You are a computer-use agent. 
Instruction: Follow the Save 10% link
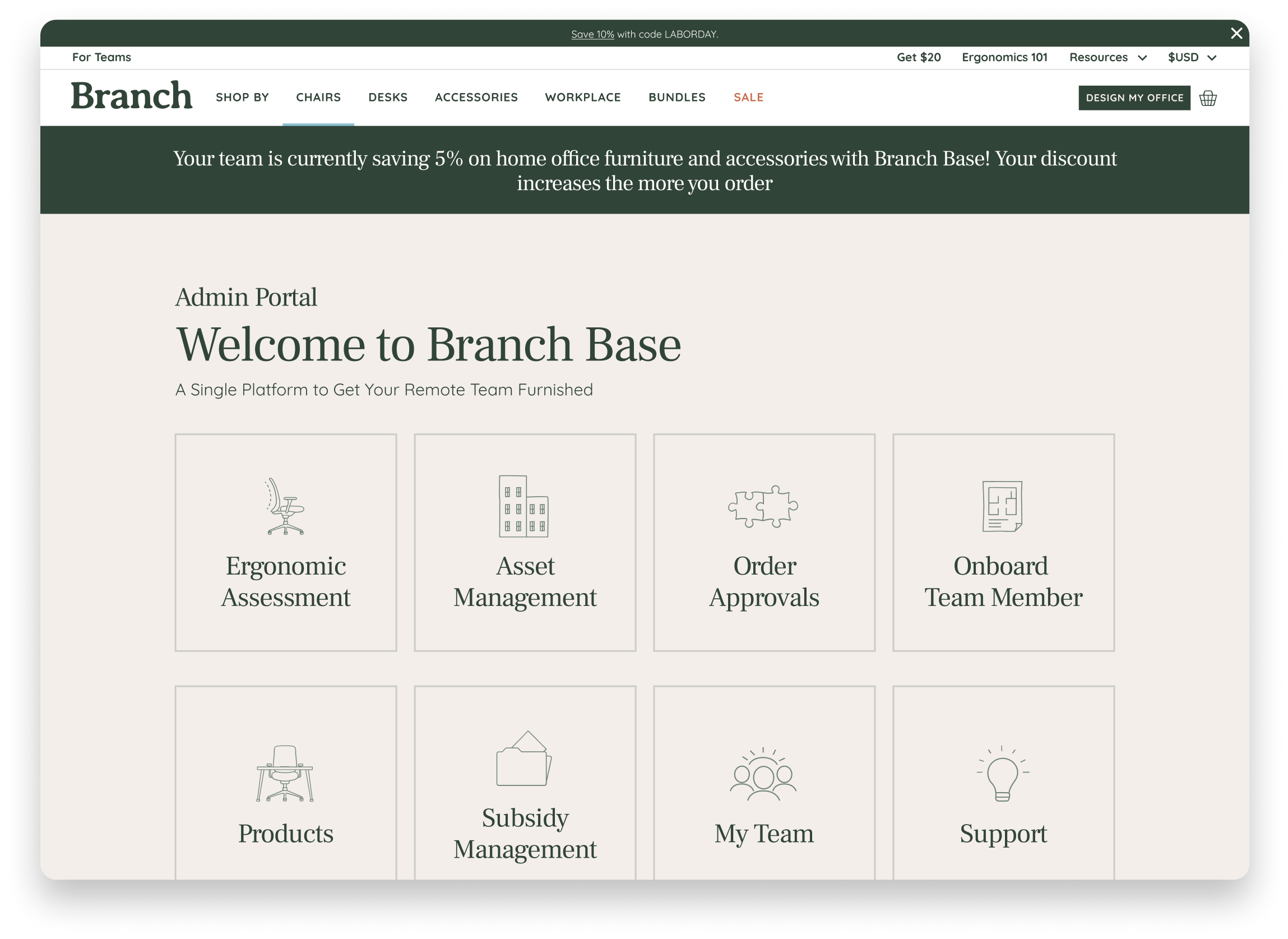pos(592,34)
